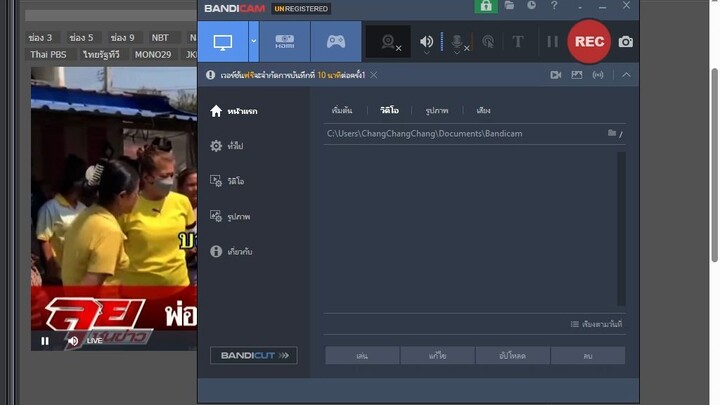The width and height of the screenshot is (720, 405).
Task: Click the เล่น play button
Action: tap(362, 356)
